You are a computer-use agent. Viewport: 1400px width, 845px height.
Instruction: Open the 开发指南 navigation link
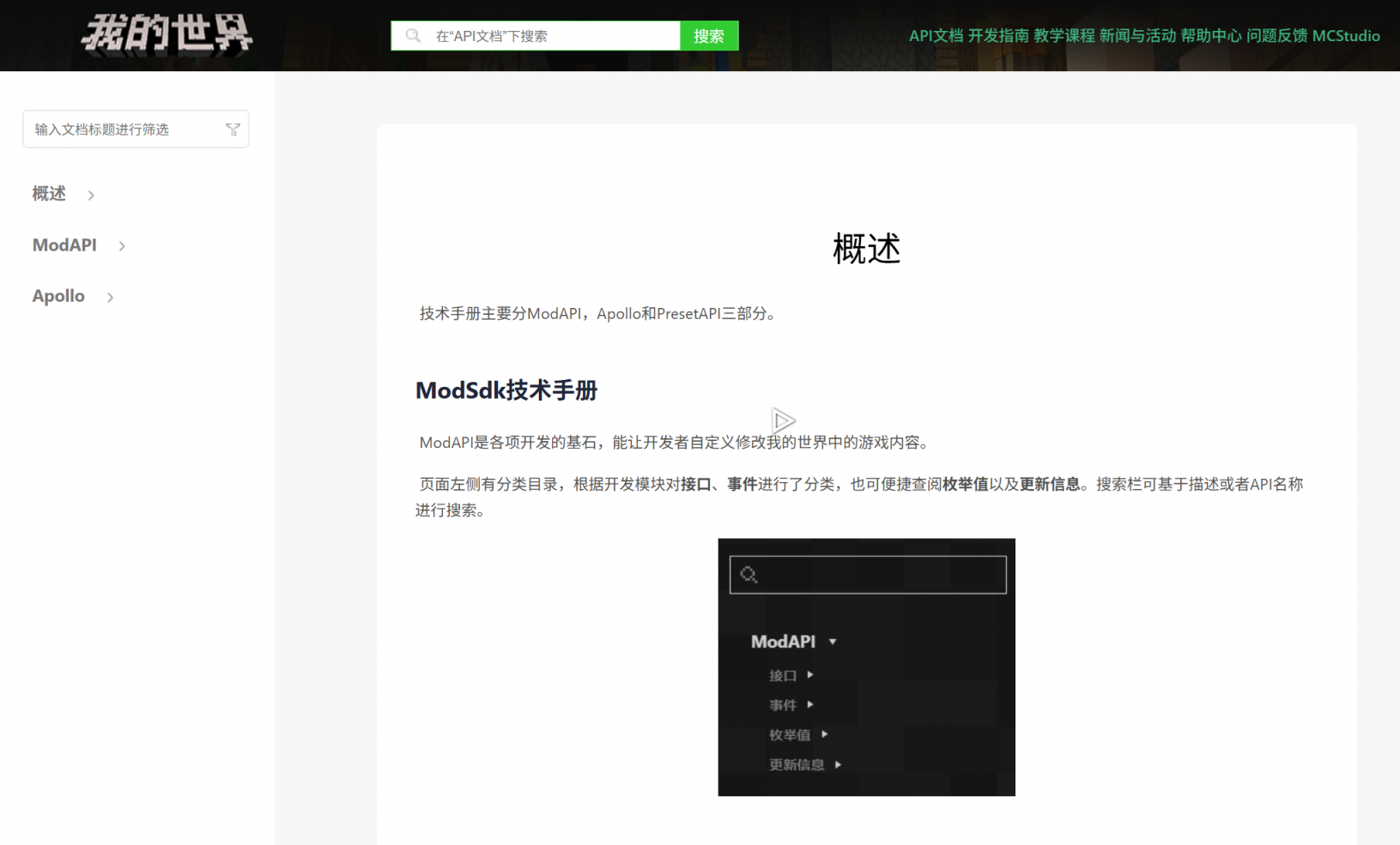click(998, 35)
